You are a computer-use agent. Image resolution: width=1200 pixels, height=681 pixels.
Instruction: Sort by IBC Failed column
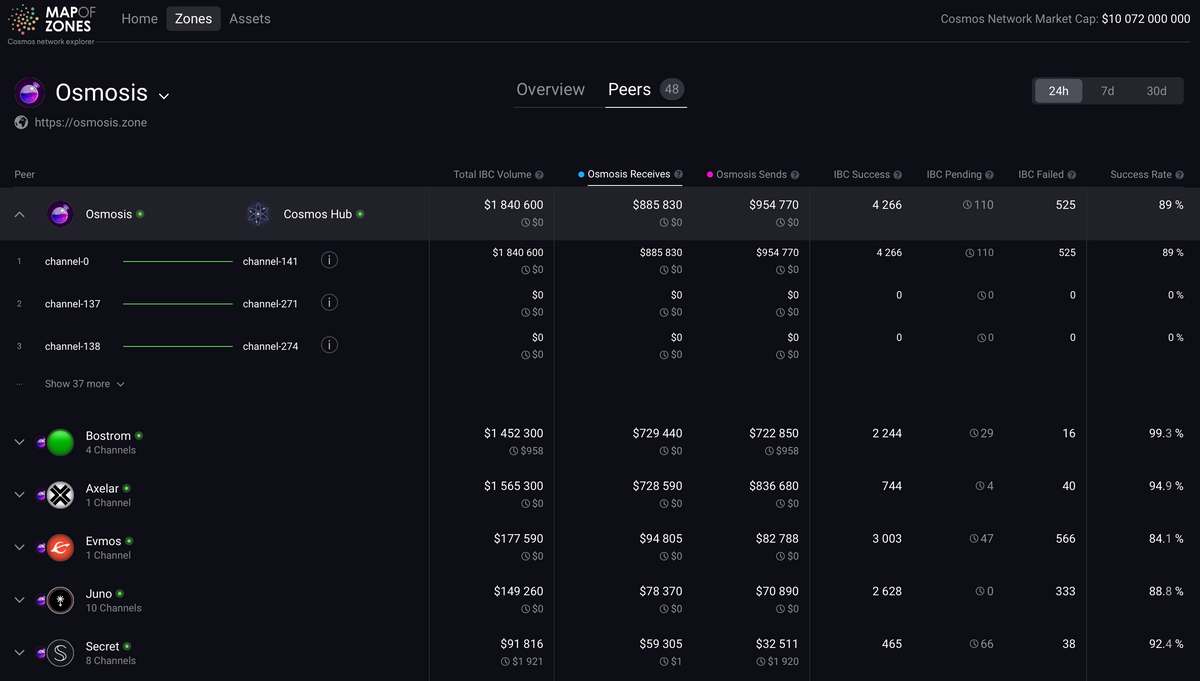[x=1041, y=175]
